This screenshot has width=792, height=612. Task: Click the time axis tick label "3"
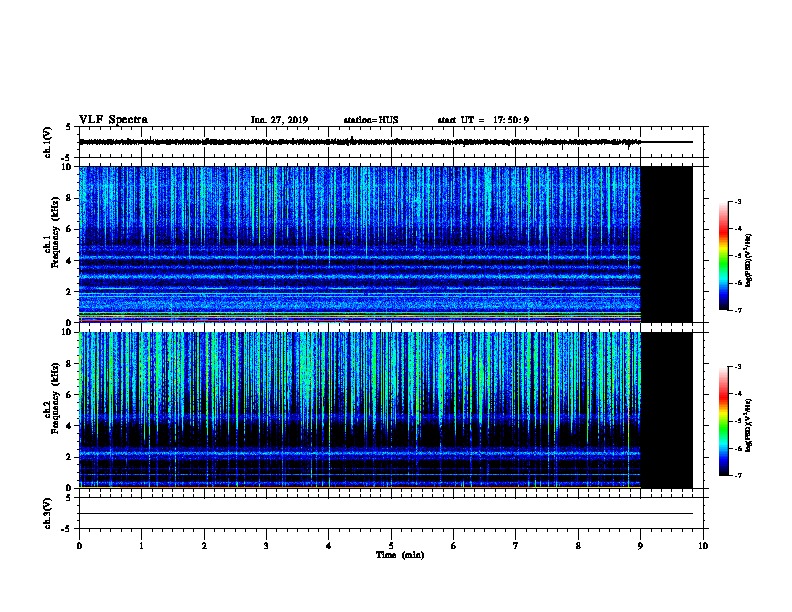click(x=266, y=545)
